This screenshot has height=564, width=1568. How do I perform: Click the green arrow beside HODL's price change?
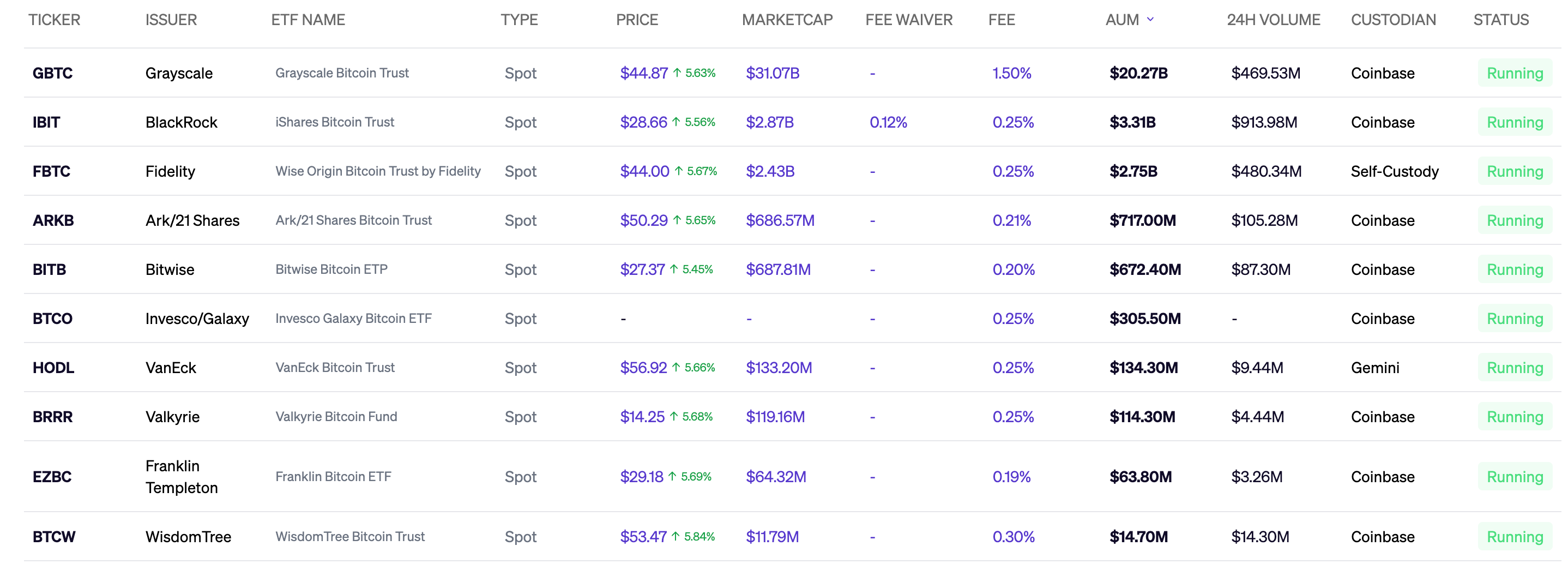click(x=676, y=367)
